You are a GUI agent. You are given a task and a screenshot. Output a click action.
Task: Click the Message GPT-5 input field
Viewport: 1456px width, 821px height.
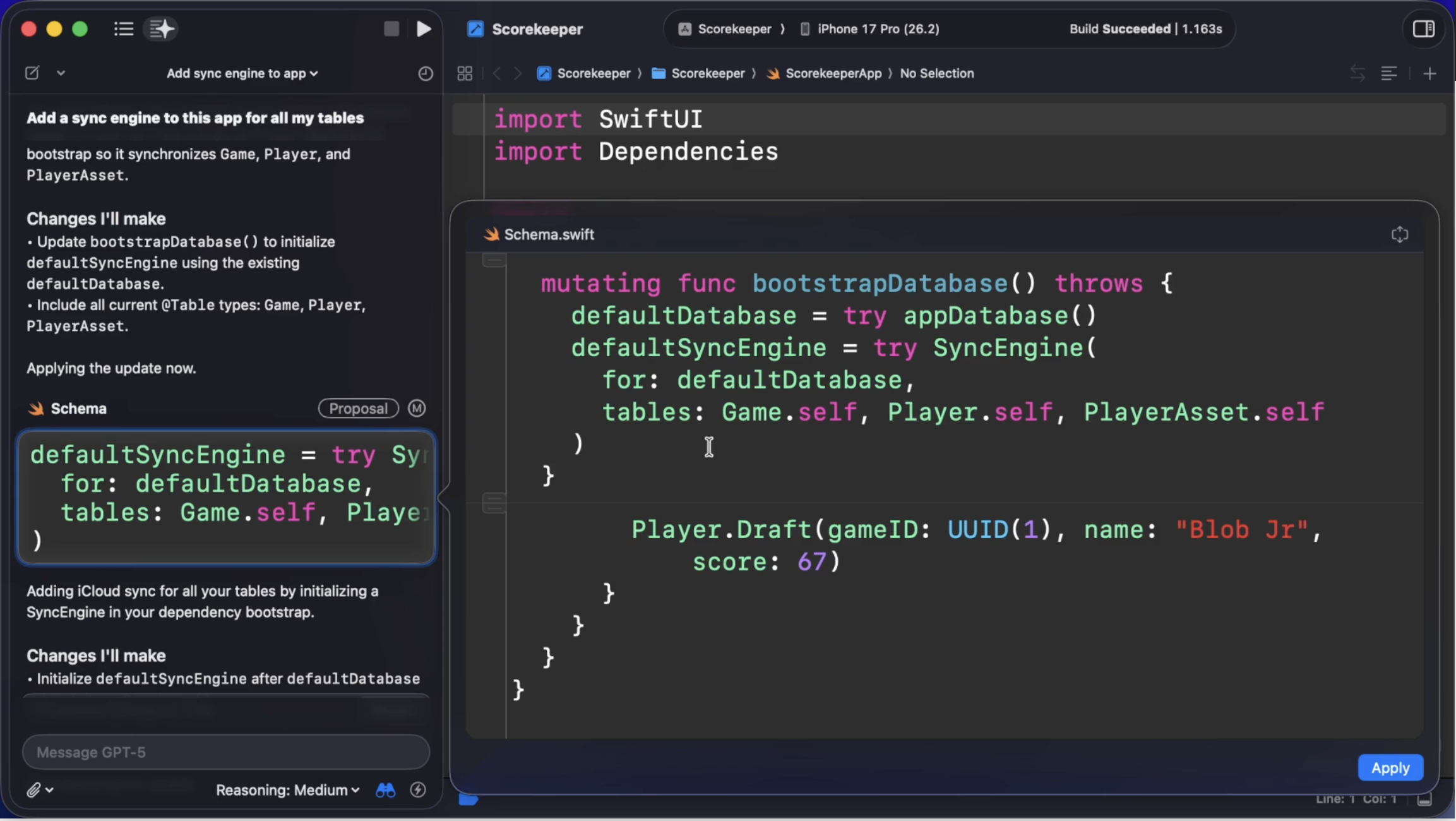tap(226, 752)
